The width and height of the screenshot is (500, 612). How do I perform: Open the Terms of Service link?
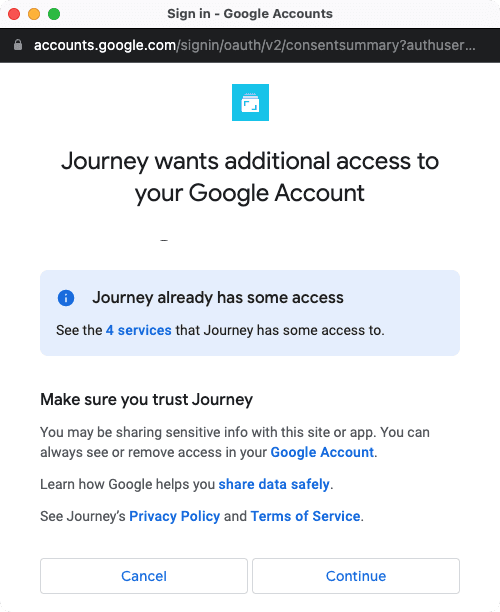[305, 516]
